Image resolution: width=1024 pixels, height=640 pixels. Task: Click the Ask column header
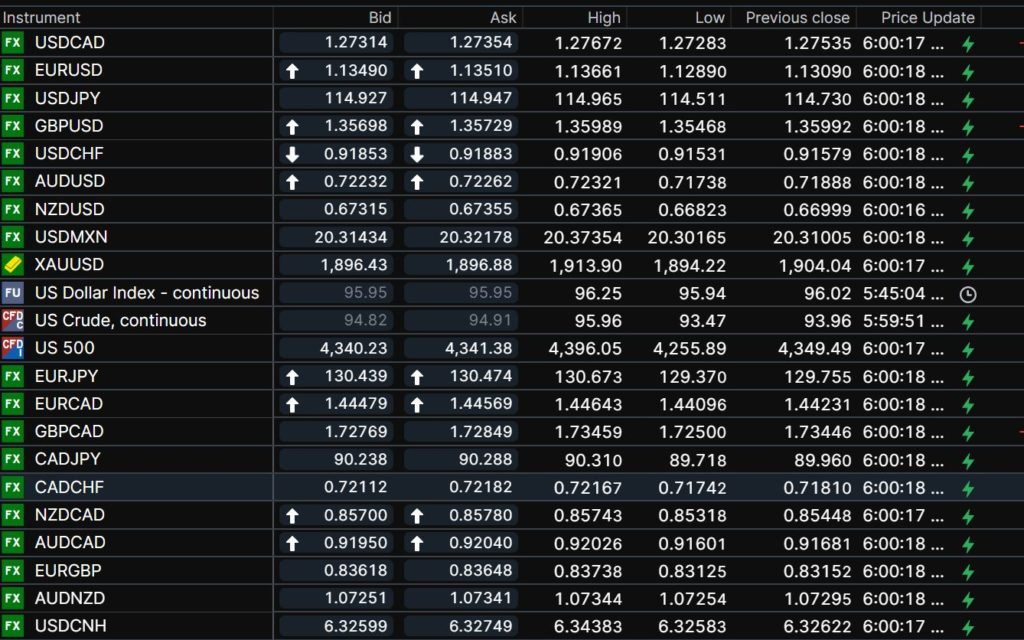(x=503, y=17)
